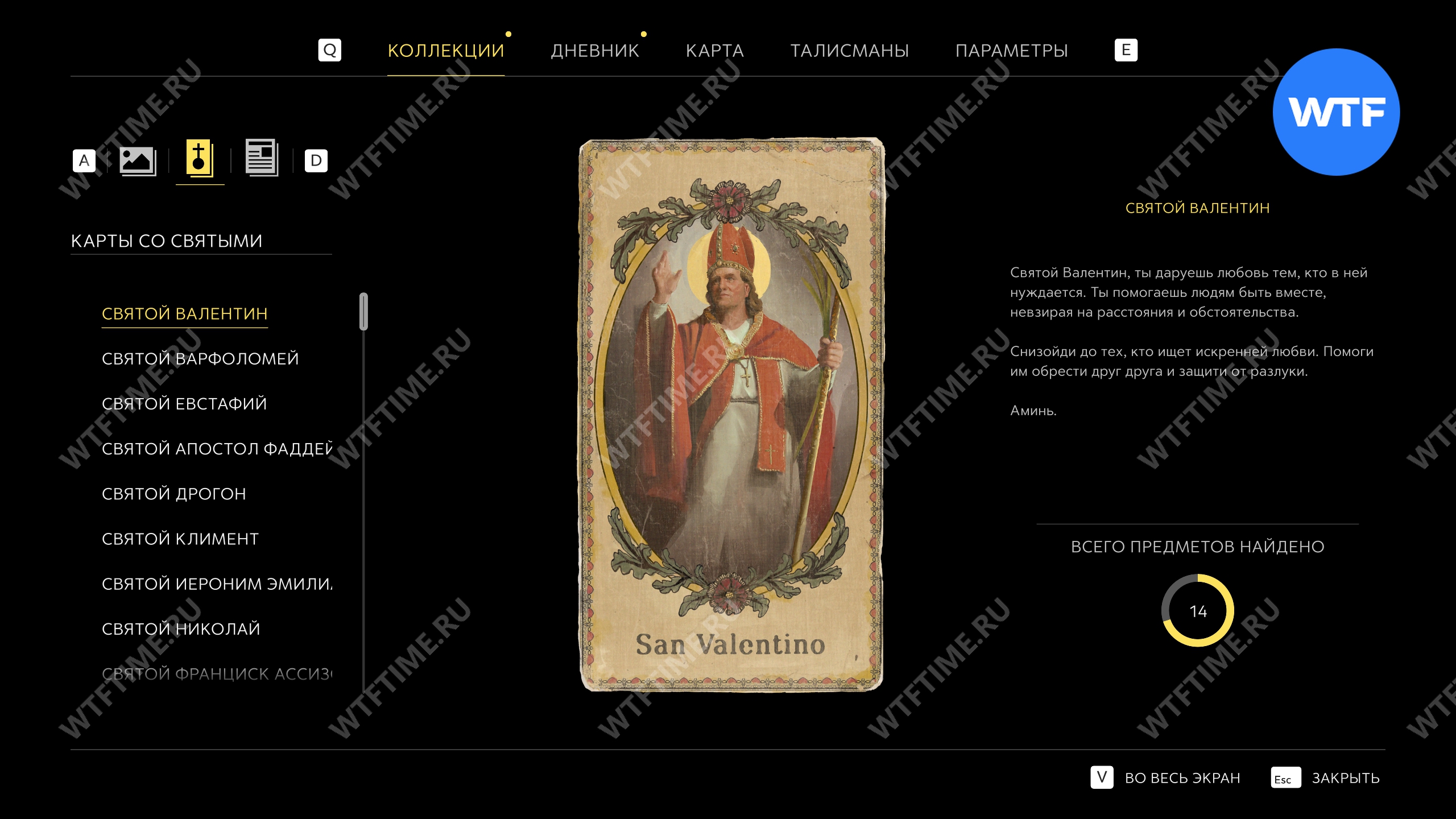The height and width of the screenshot is (819, 1456).
Task: Open the ПАРАМЕТРЫ tab
Action: [1012, 51]
